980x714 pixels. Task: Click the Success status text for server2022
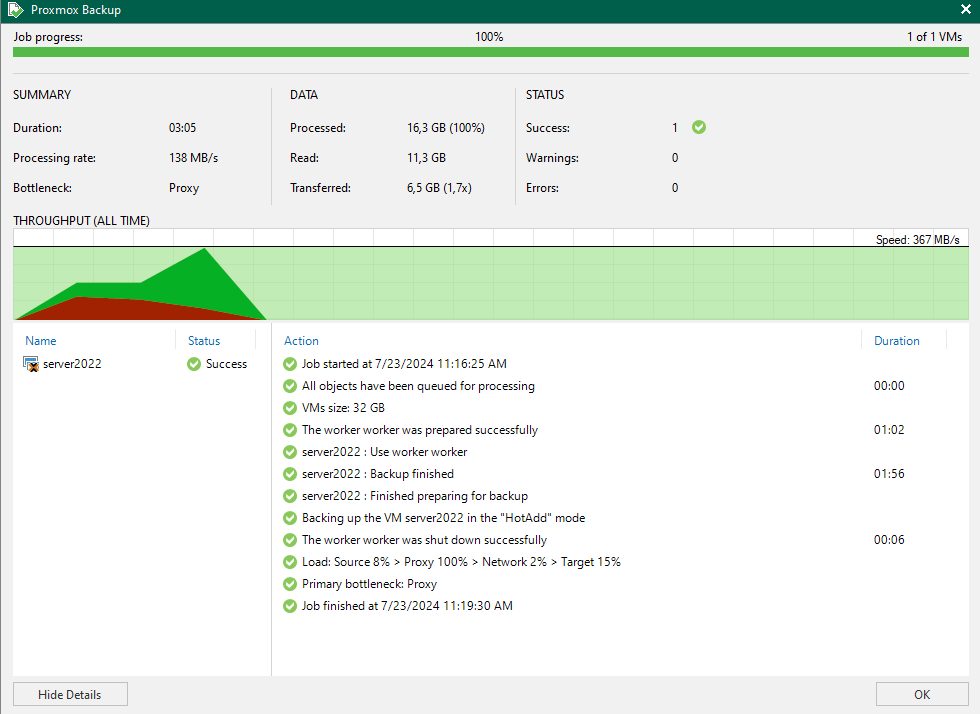[x=226, y=364]
